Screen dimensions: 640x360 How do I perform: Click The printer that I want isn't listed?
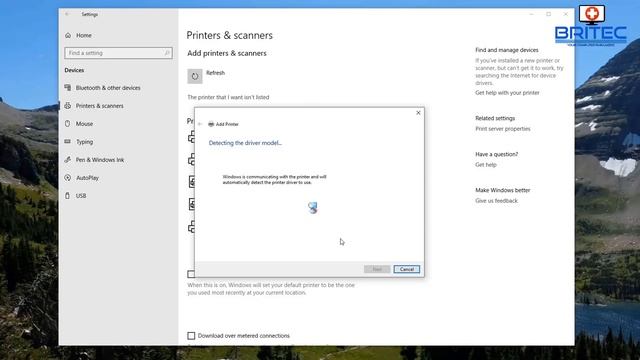tap(228, 97)
